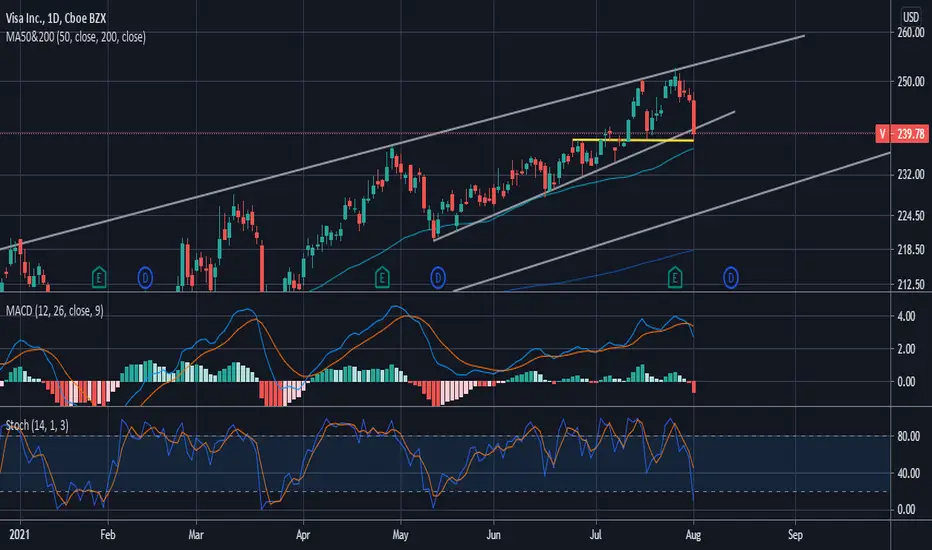
Task: Open the dividend D marker between Aug and Sep
Action: click(x=731, y=278)
